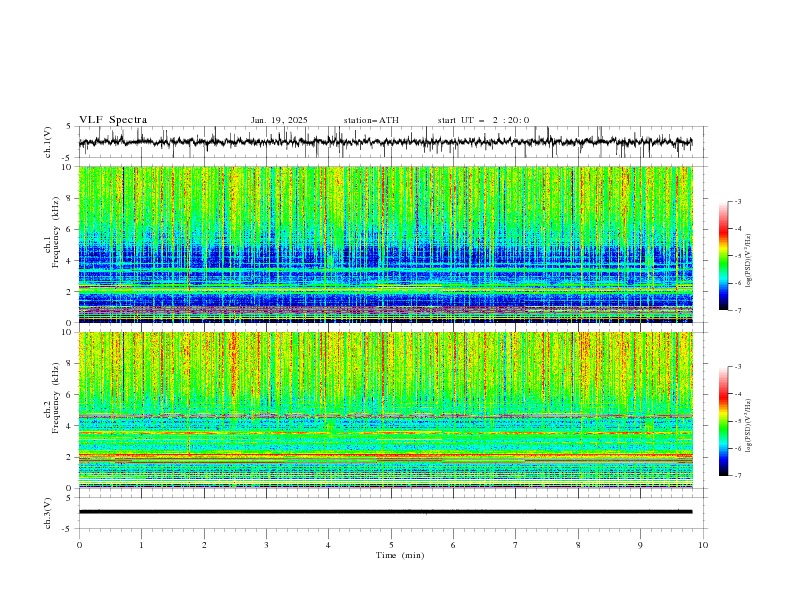
Task: Click the "station=ATH" header label
Action: coord(371,120)
